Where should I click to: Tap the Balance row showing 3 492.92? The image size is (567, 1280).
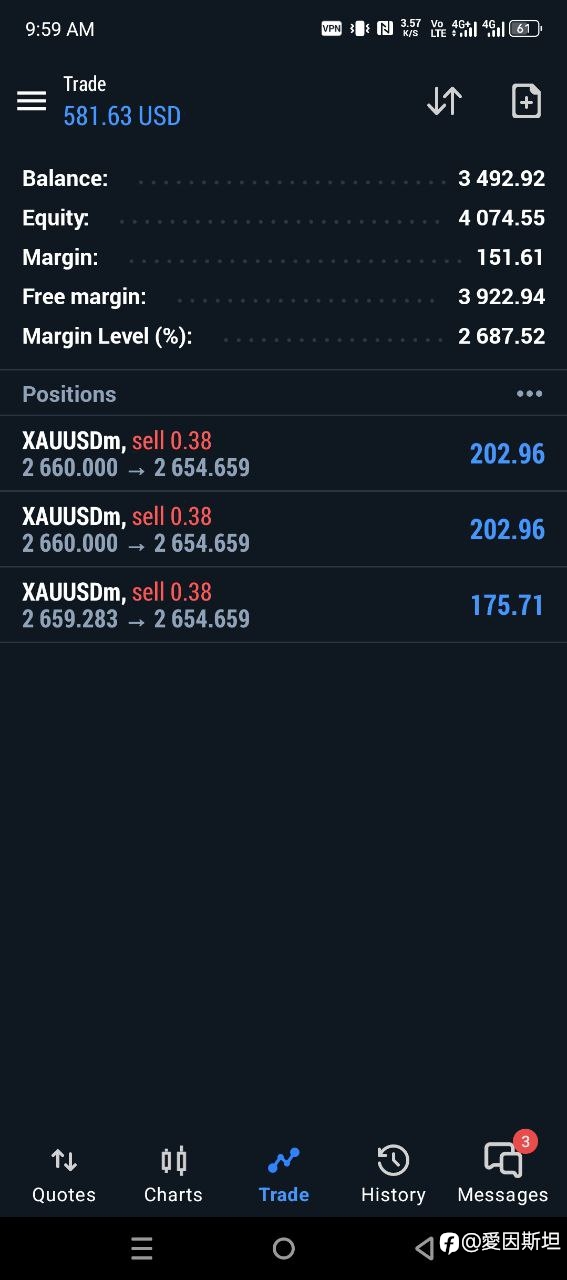[x=283, y=179]
